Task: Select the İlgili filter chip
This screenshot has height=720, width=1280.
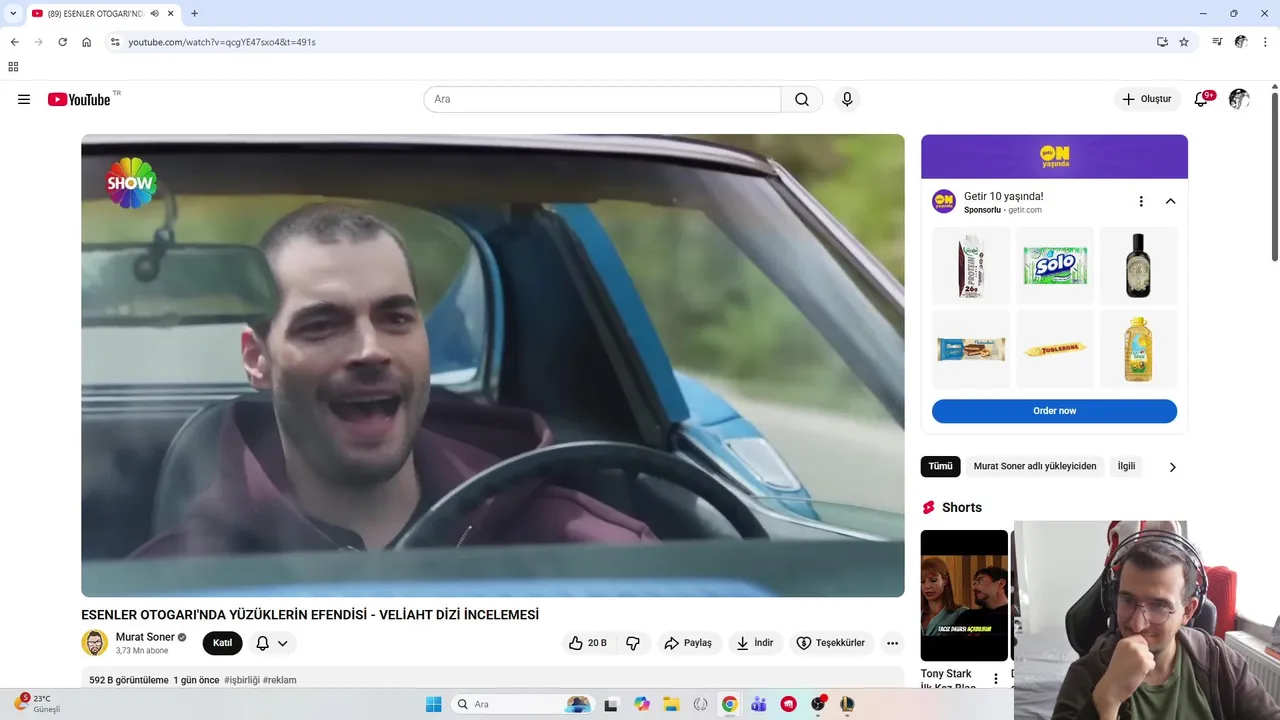Action: (x=1127, y=466)
